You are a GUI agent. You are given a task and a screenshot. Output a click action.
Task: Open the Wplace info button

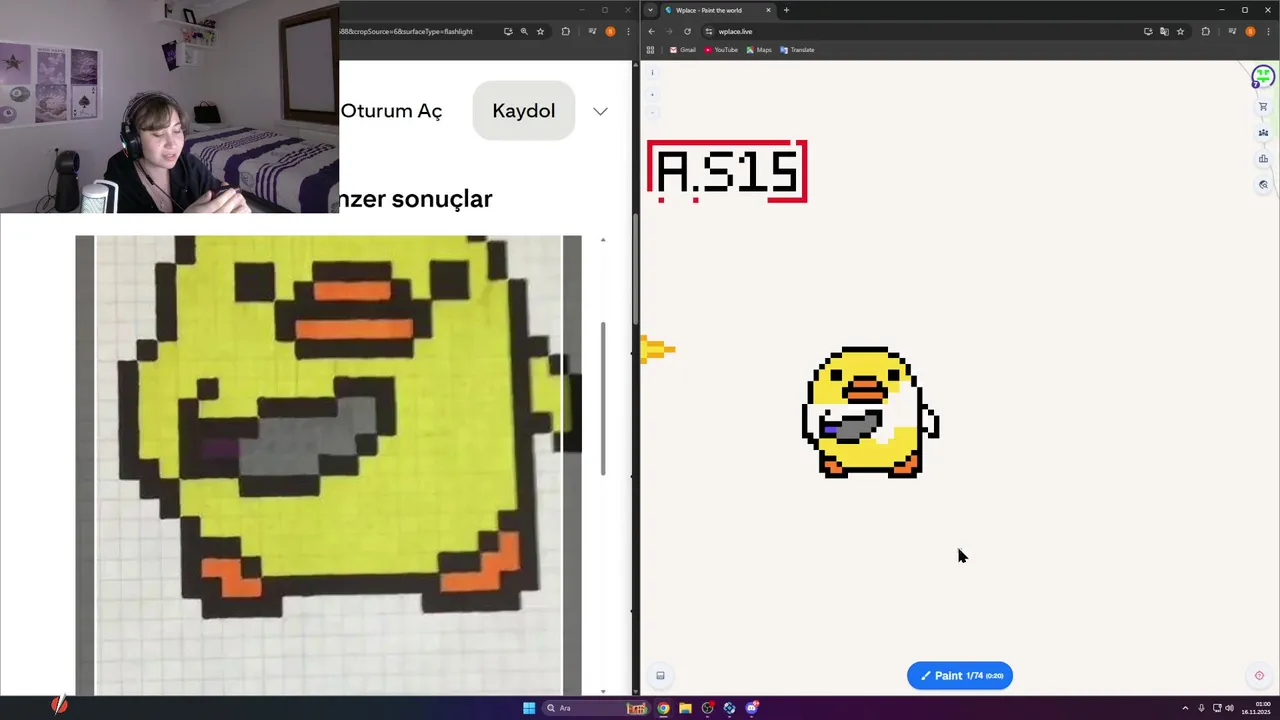point(652,72)
